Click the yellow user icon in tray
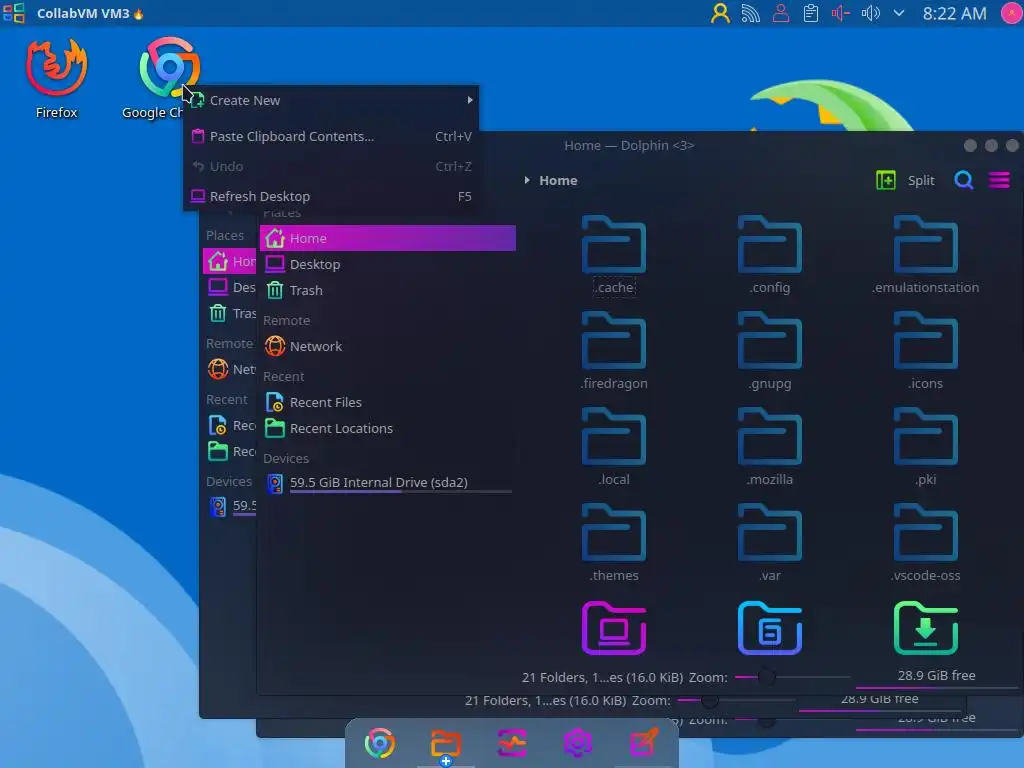The image size is (1024, 768). pos(720,13)
